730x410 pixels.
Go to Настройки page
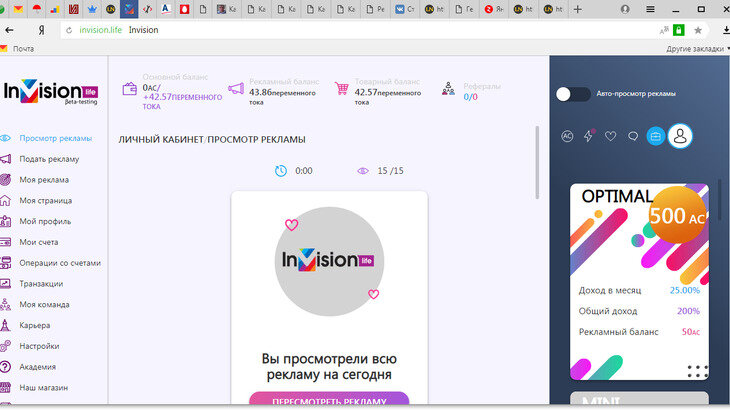(39, 346)
